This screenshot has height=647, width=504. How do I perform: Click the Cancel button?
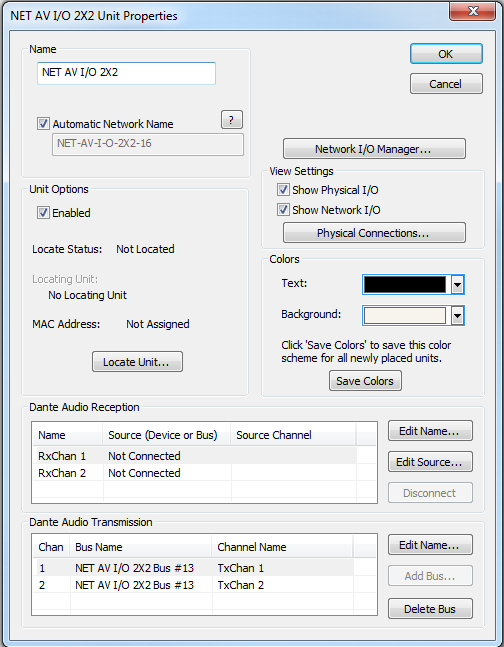[446, 84]
